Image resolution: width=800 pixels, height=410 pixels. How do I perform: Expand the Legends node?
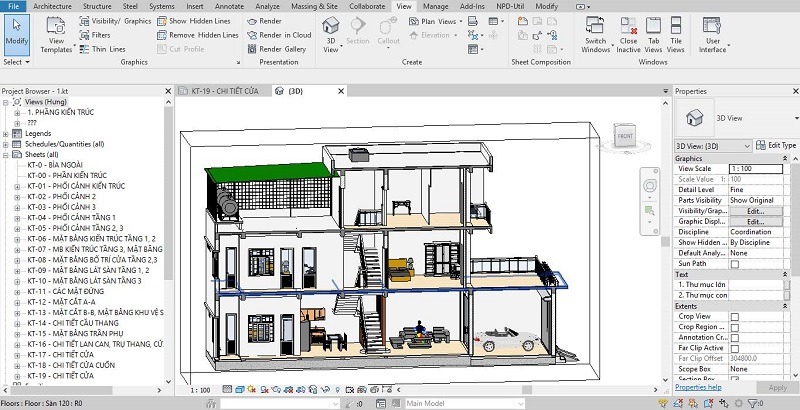(6, 134)
